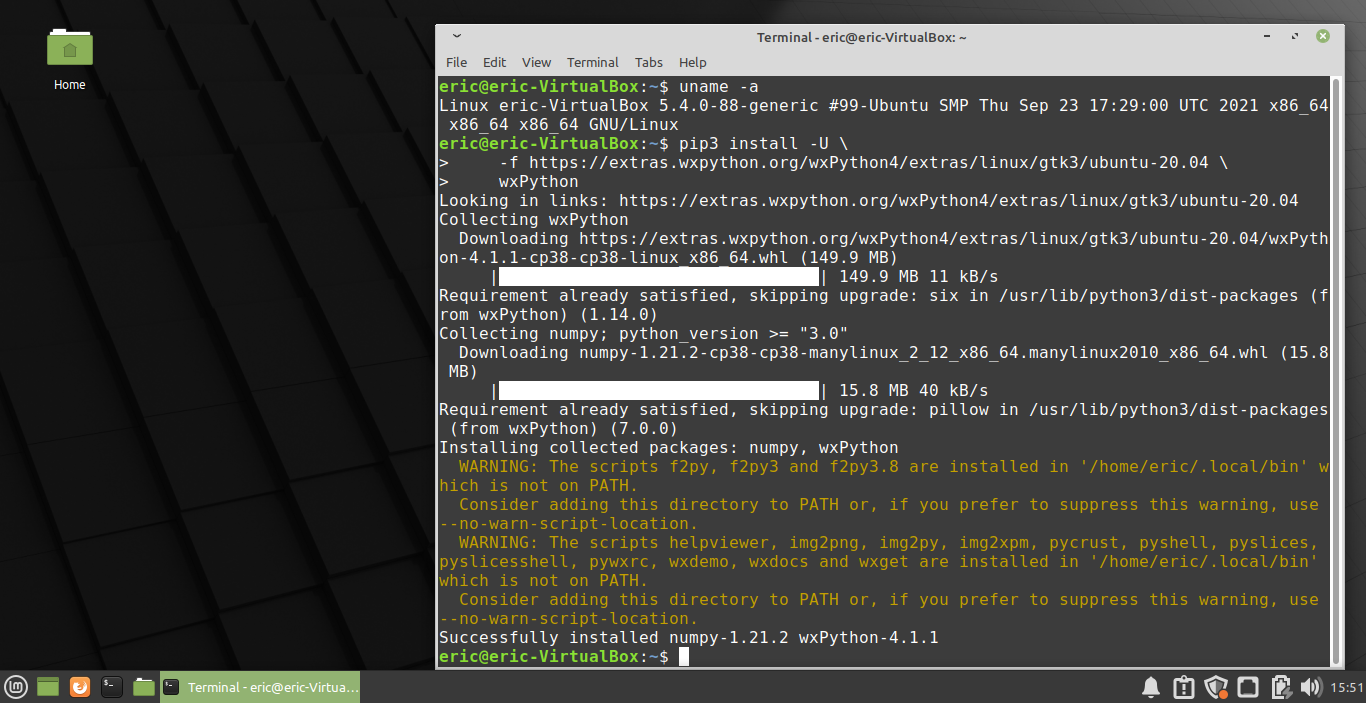Screen dimensions: 1366x703
Task: Click 'Downloading numpy-1.21.2-cp38' line
Action: tap(894, 353)
